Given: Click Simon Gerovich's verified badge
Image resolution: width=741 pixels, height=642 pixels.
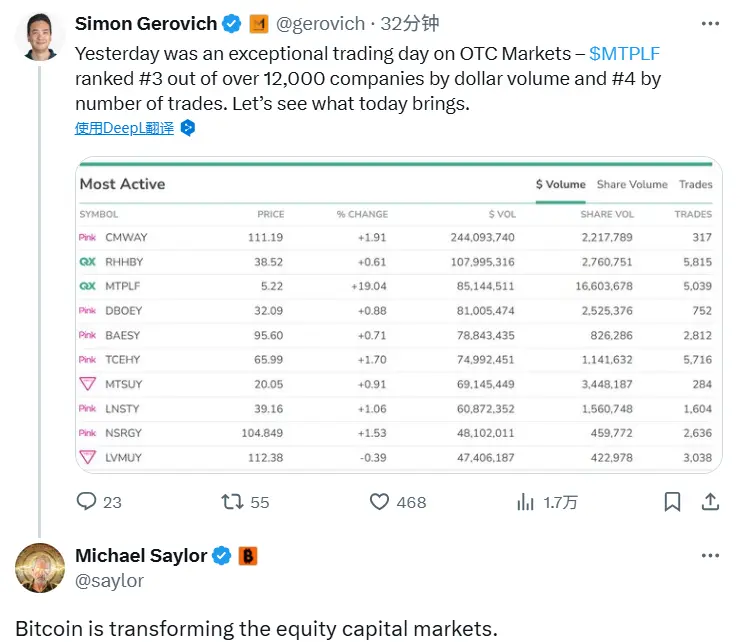Looking at the screenshot, I should click(x=231, y=23).
